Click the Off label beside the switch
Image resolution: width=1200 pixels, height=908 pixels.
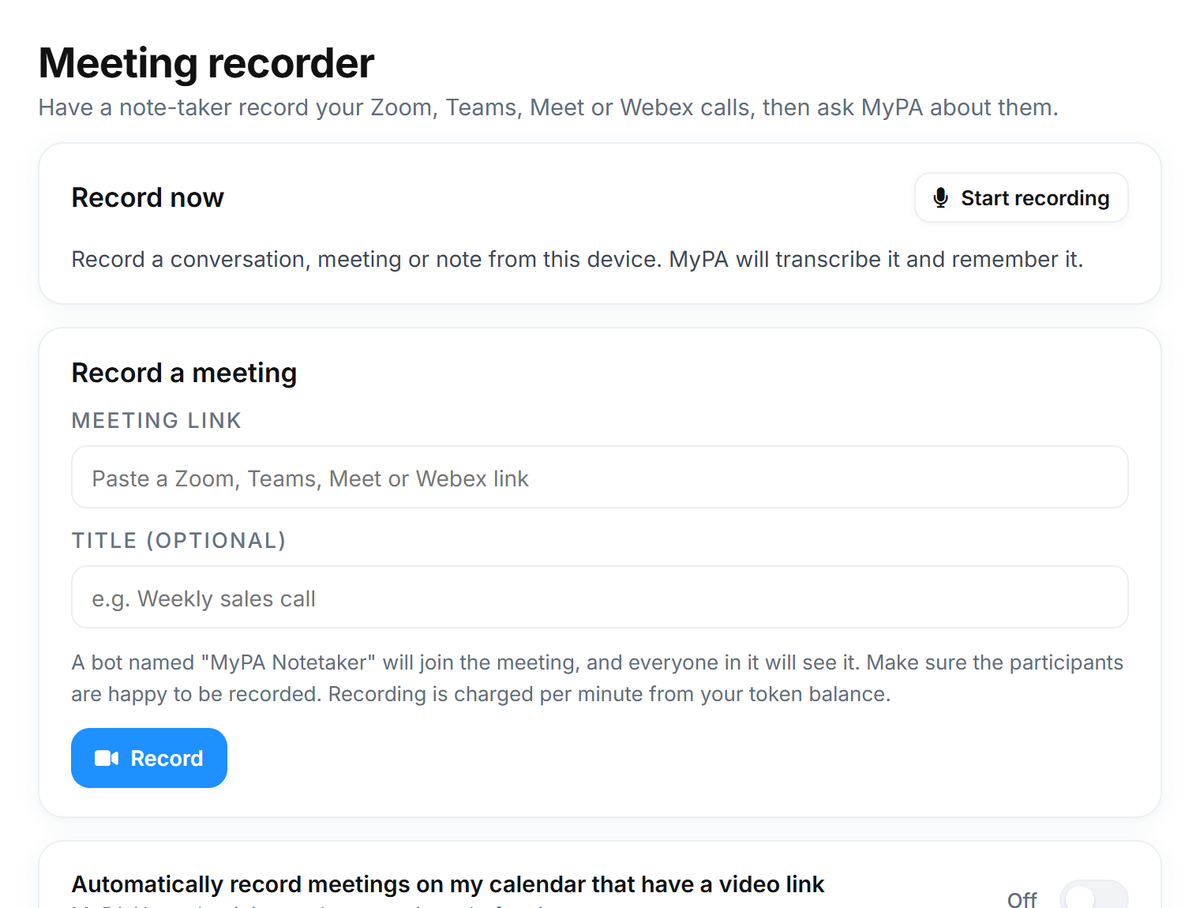(x=1022, y=899)
